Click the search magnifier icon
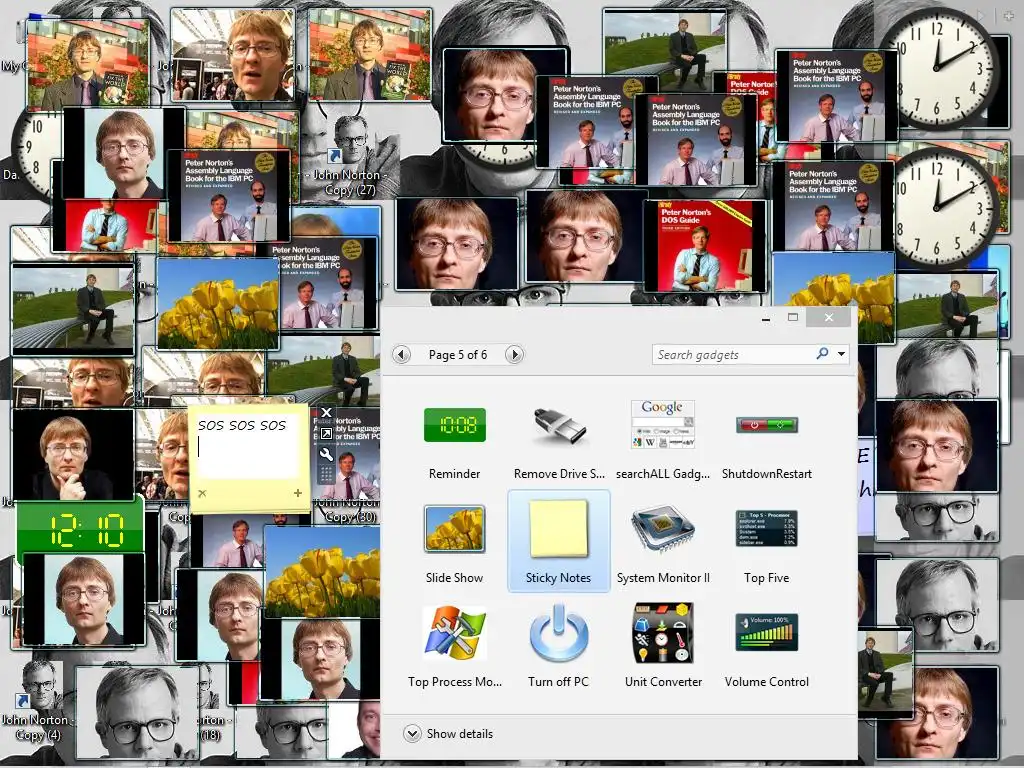 822,354
